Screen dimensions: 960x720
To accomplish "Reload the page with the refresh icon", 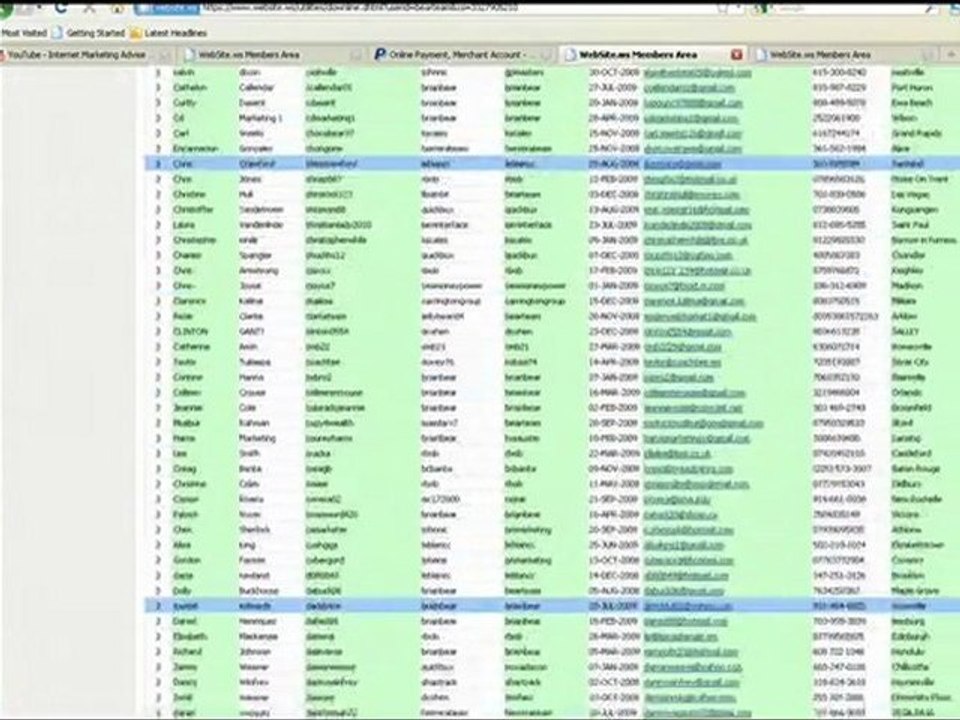I will [61, 8].
